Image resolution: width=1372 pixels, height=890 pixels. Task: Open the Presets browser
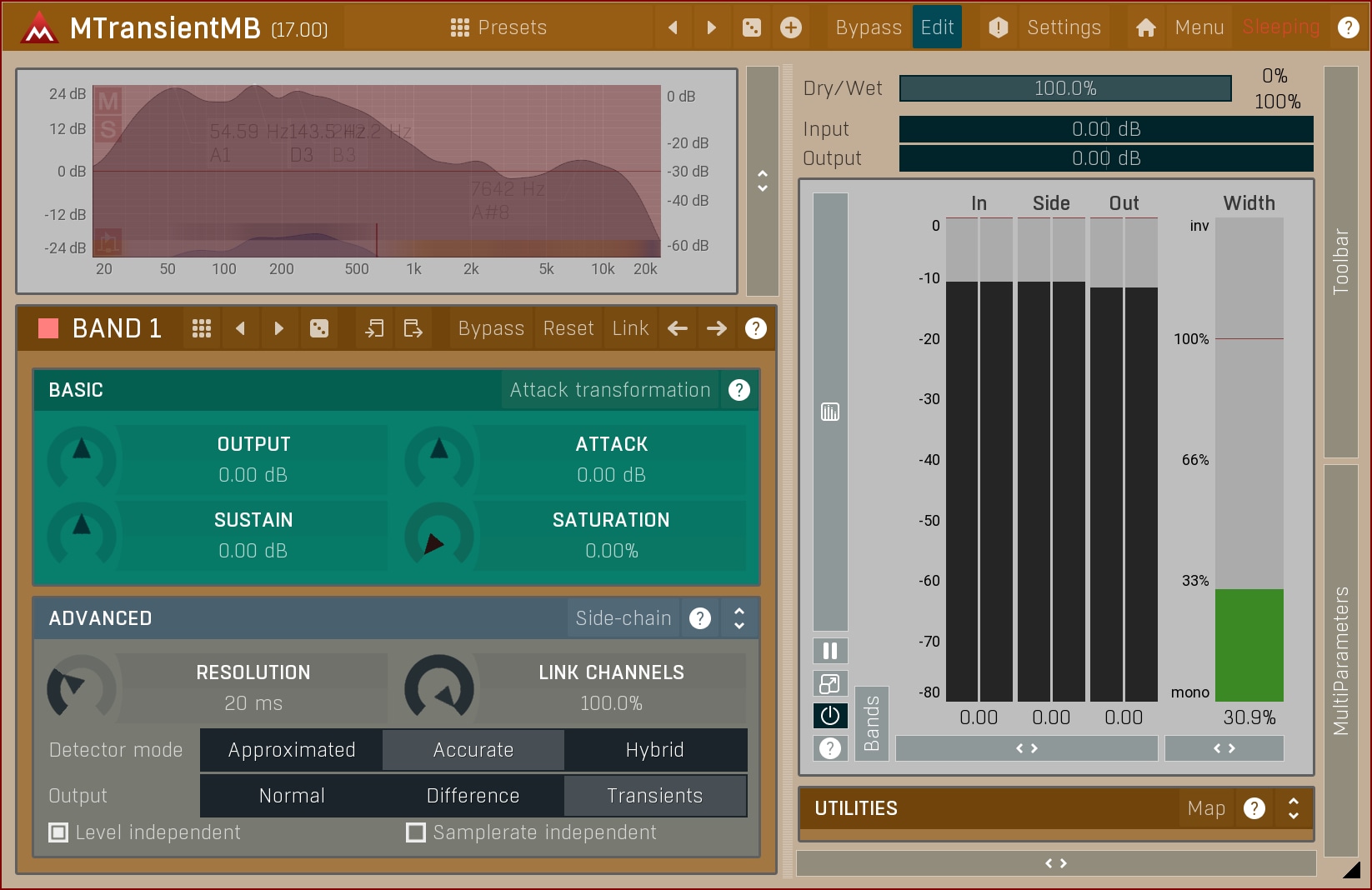498,27
